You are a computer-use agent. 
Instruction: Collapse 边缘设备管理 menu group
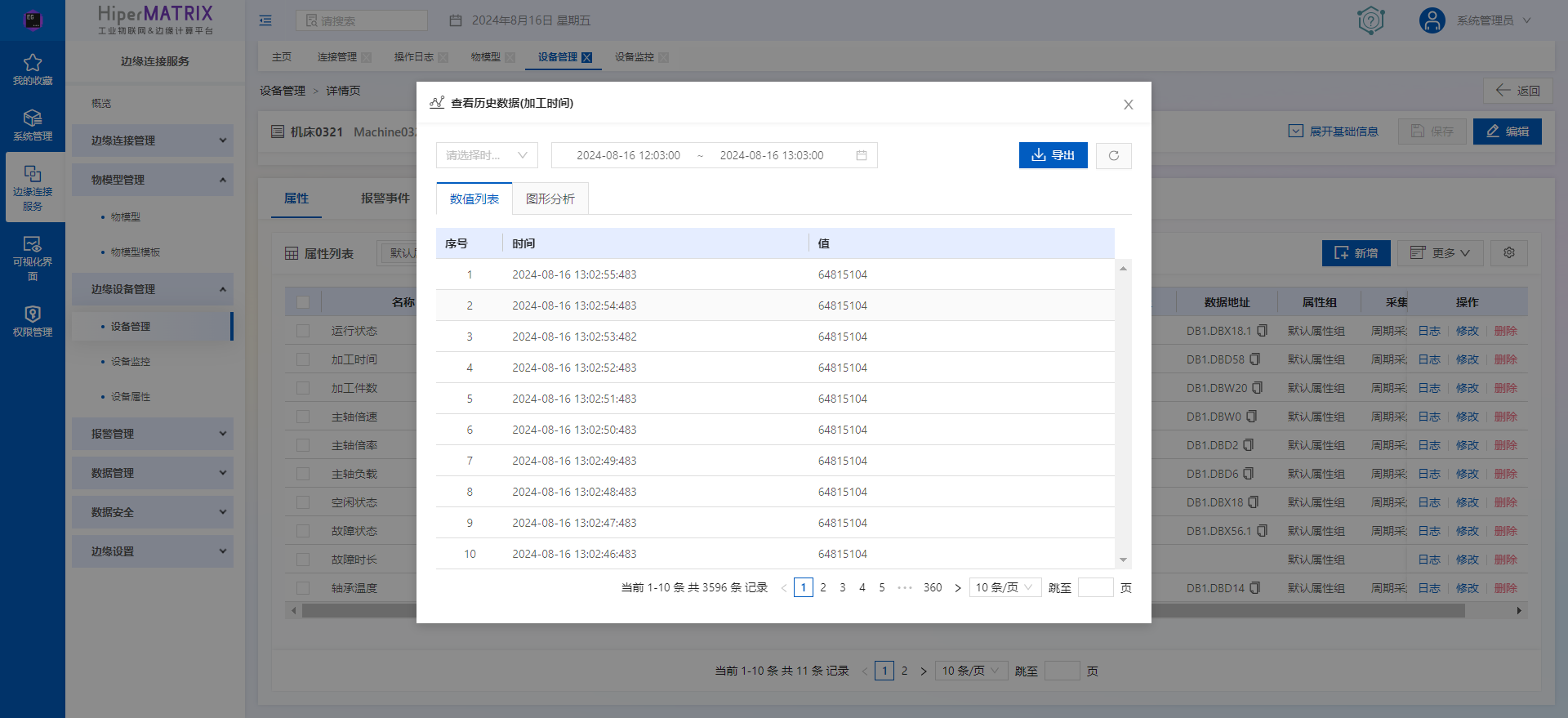[x=153, y=289]
